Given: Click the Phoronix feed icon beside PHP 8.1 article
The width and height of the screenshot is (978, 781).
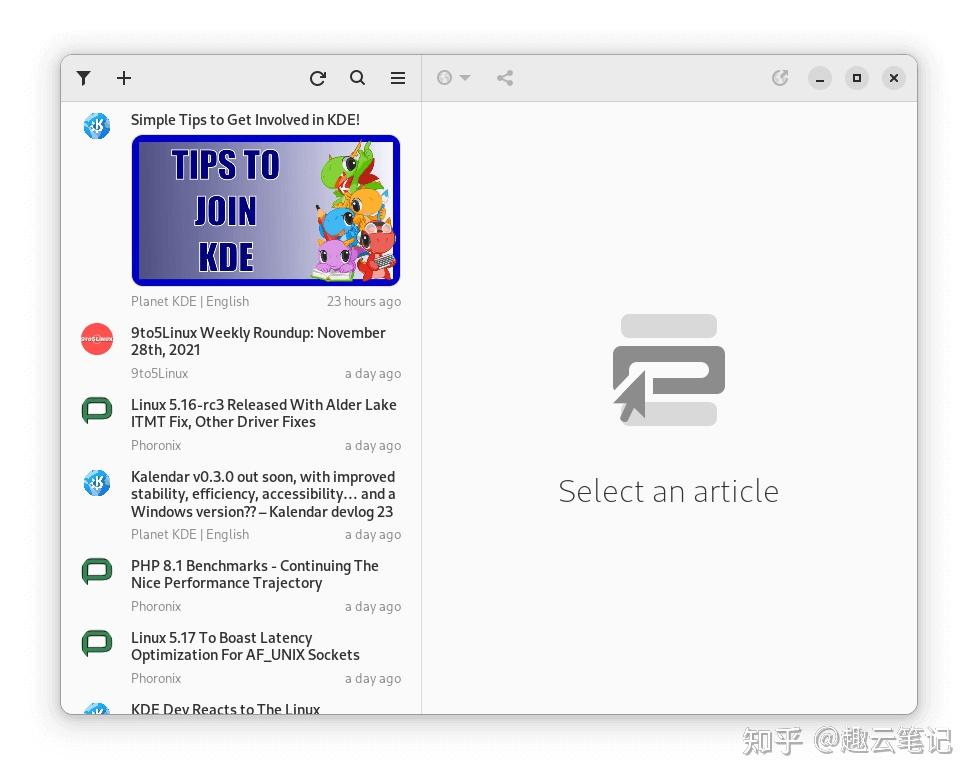Looking at the screenshot, I should [x=96, y=571].
